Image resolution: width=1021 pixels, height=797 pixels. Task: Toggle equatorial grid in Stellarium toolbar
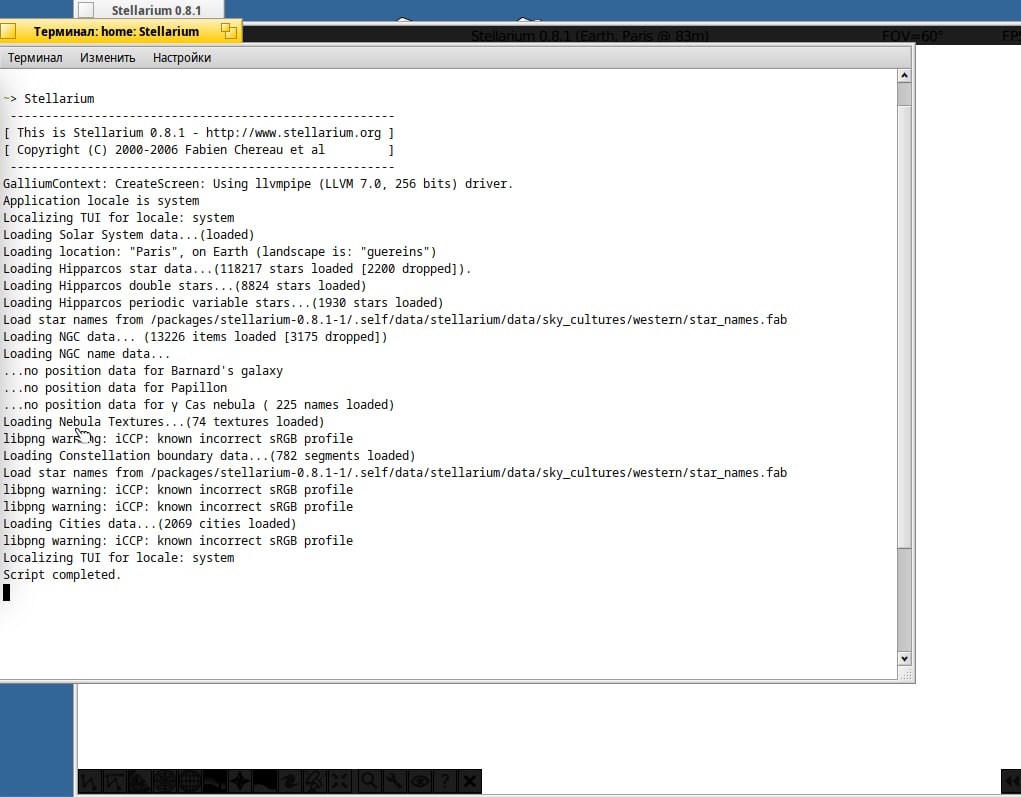pyautogui.click(x=191, y=781)
